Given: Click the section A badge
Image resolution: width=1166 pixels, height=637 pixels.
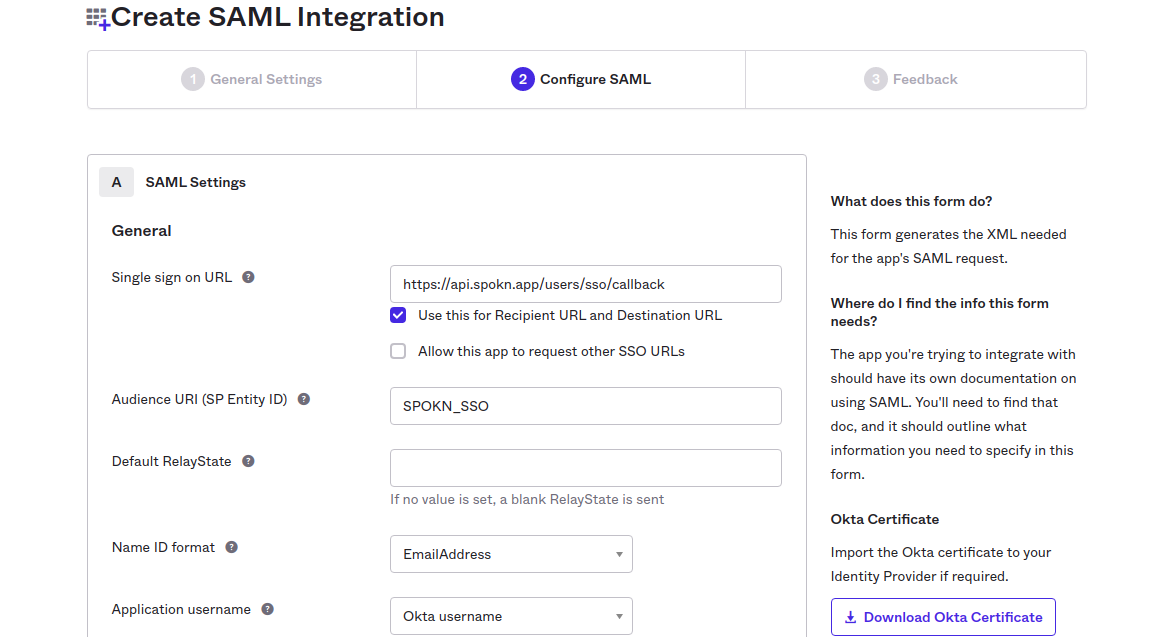Looking at the screenshot, I should pos(116,182).
